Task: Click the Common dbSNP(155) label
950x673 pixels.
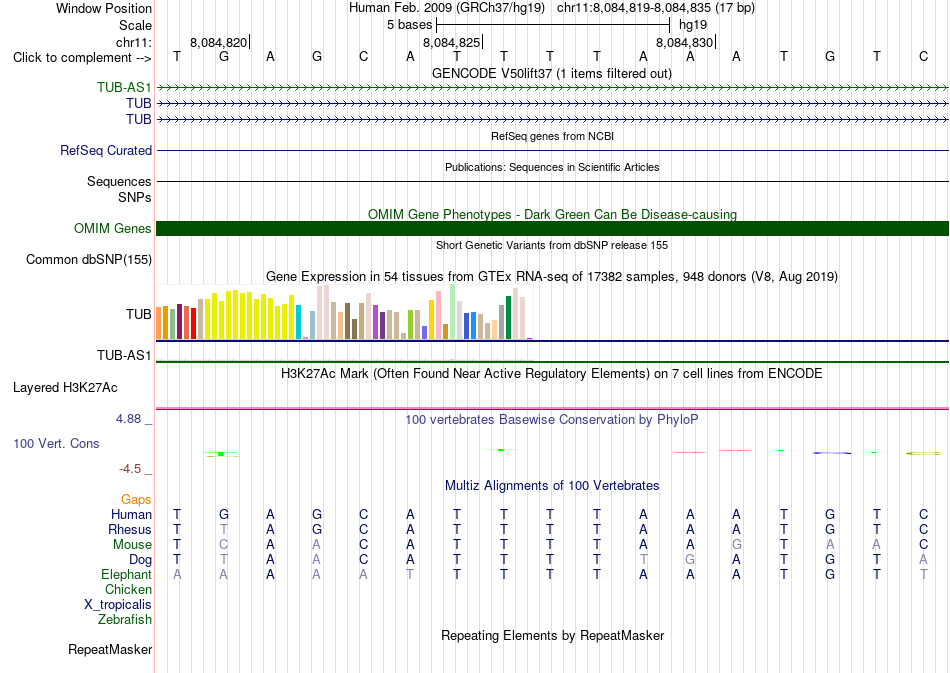Action: (x=88, y=259)
